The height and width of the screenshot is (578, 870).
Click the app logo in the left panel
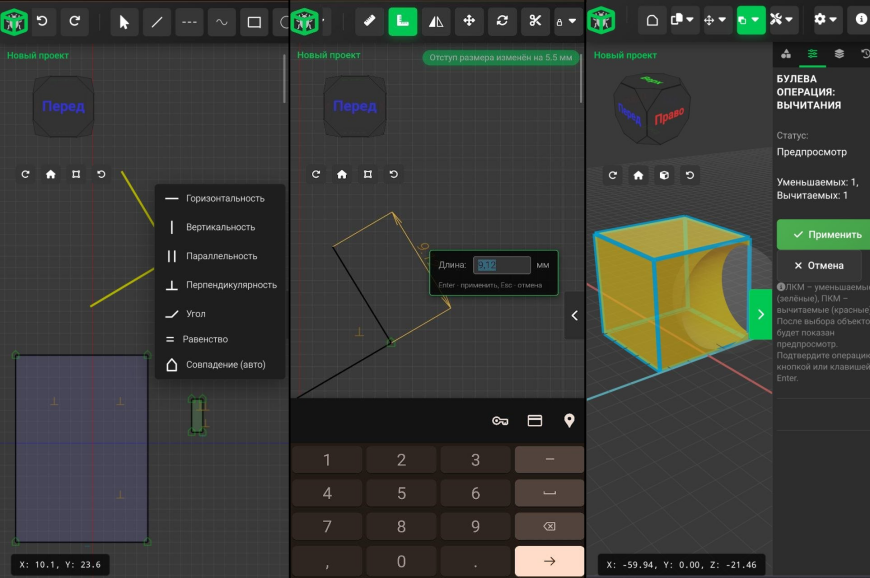pyautogui.click(x=14, y=22)
